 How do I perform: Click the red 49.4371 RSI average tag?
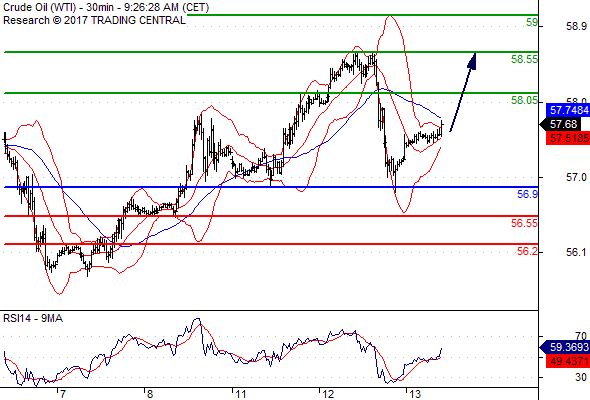coord(568,361)
